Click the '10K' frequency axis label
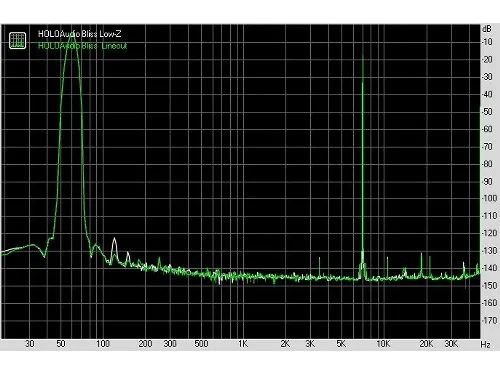500x375 pixels. click(383, 344)
